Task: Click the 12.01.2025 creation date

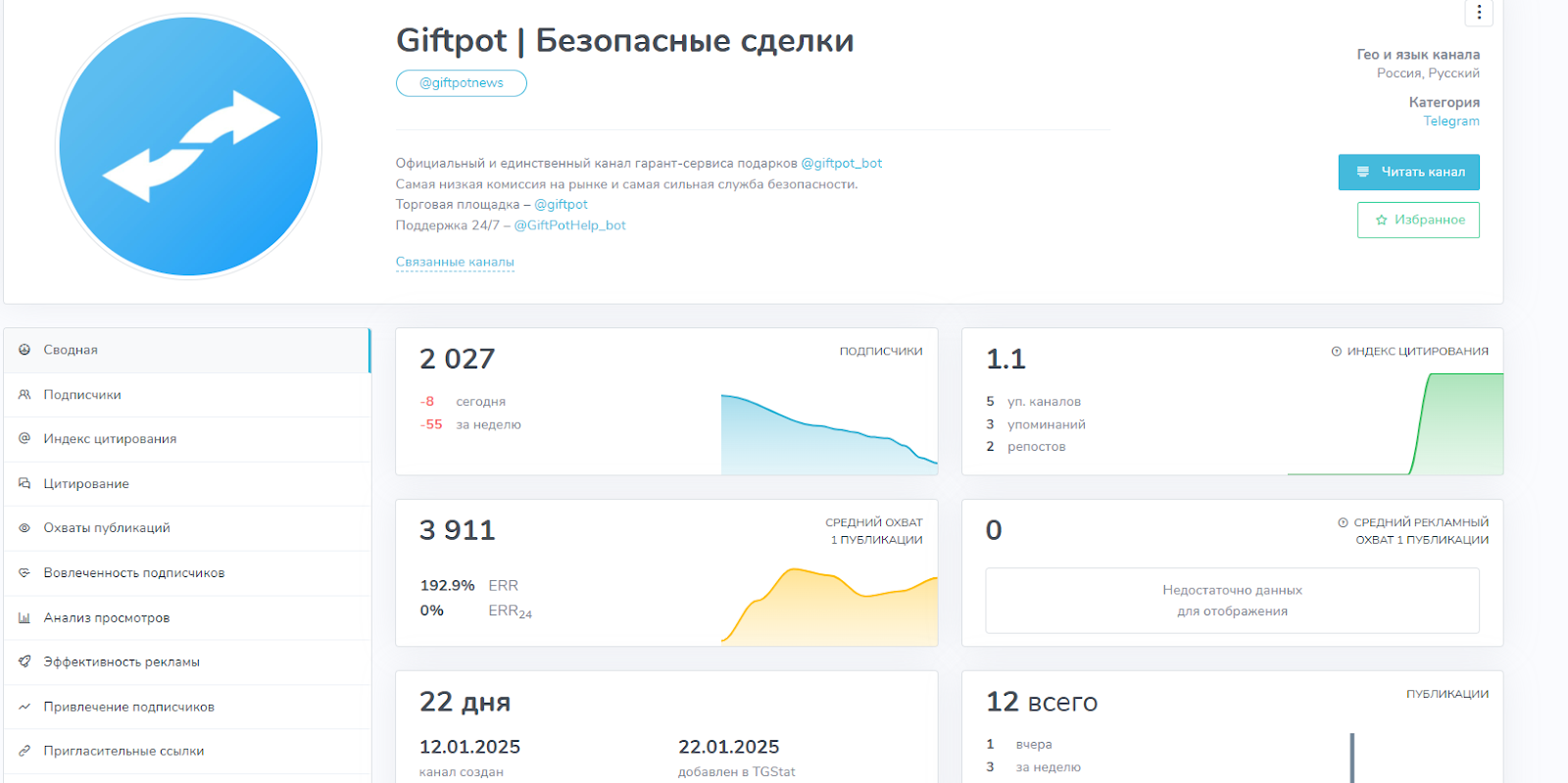Action: click(470, 747)
